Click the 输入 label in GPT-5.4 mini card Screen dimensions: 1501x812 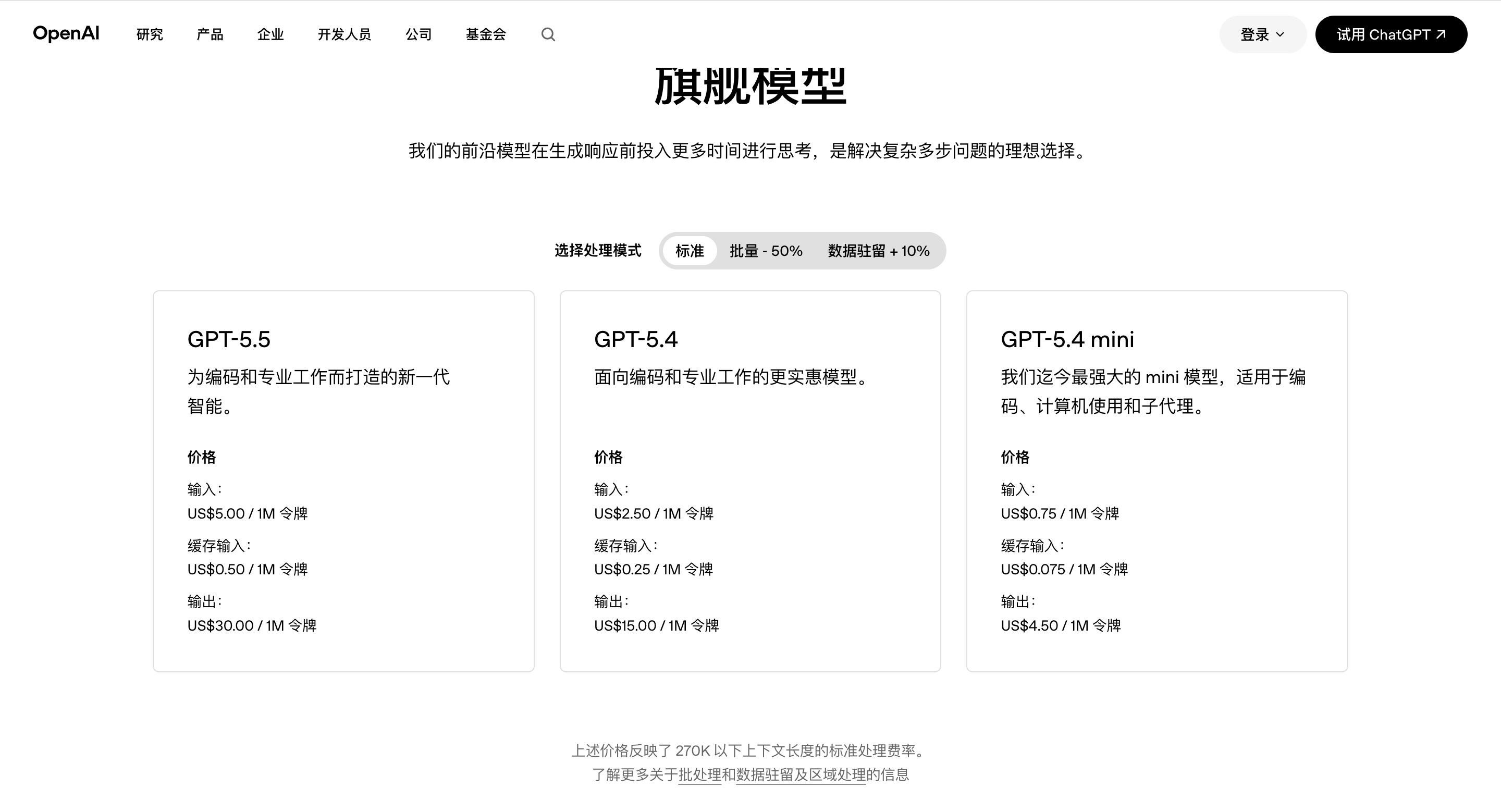click(x=1018, y=489)
